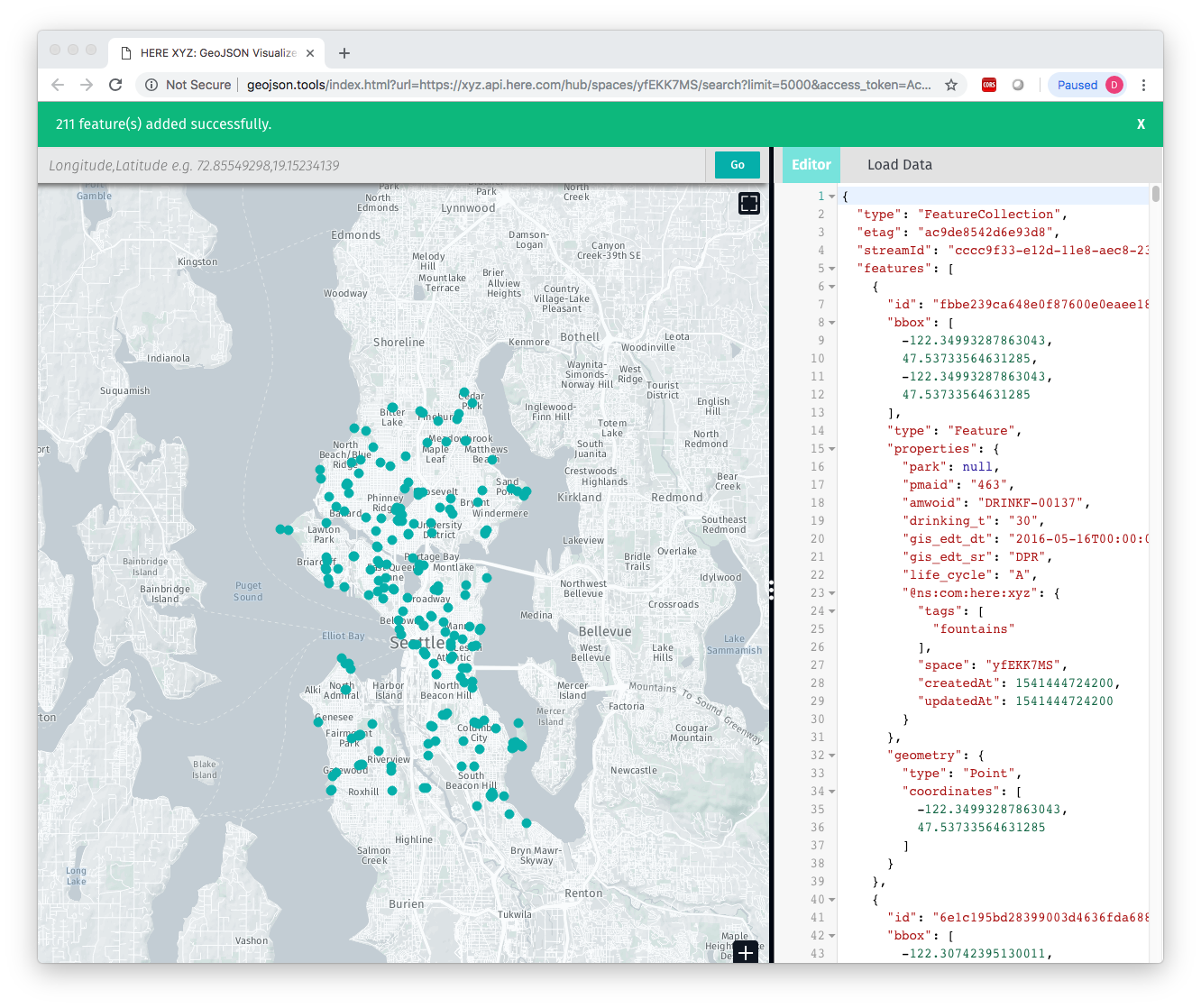1201x1008 pixels.
Task: Click "FeatureCollection" text in editor
Action: click(989, 215)
